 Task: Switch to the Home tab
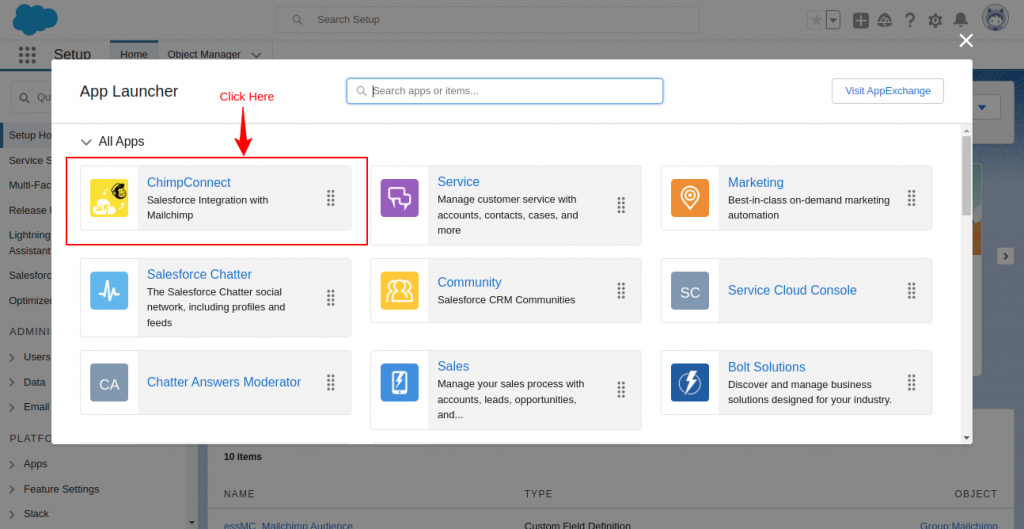click(x=134, y=55)
